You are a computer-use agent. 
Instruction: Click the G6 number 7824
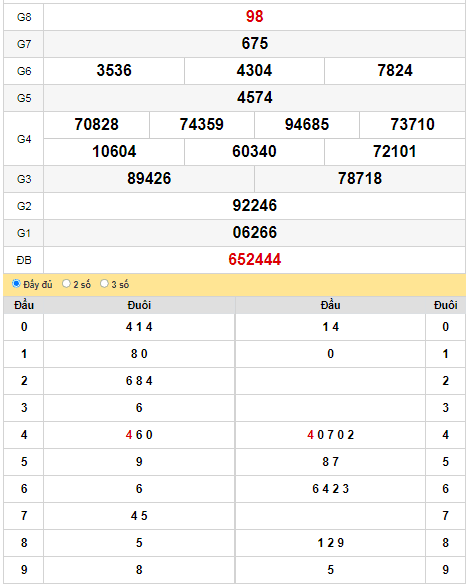[395, 70]
